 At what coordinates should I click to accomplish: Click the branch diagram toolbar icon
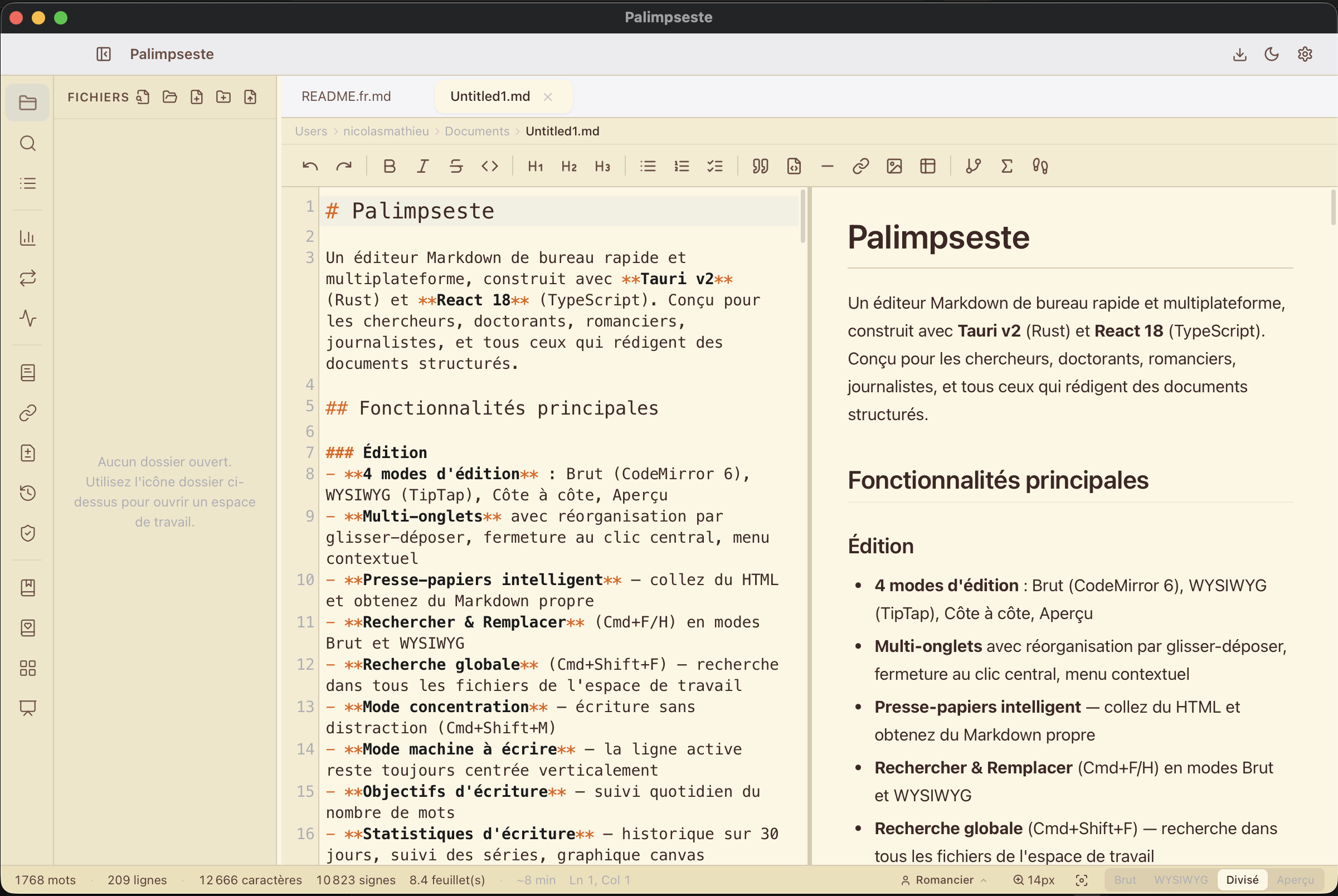click(974, 166)
